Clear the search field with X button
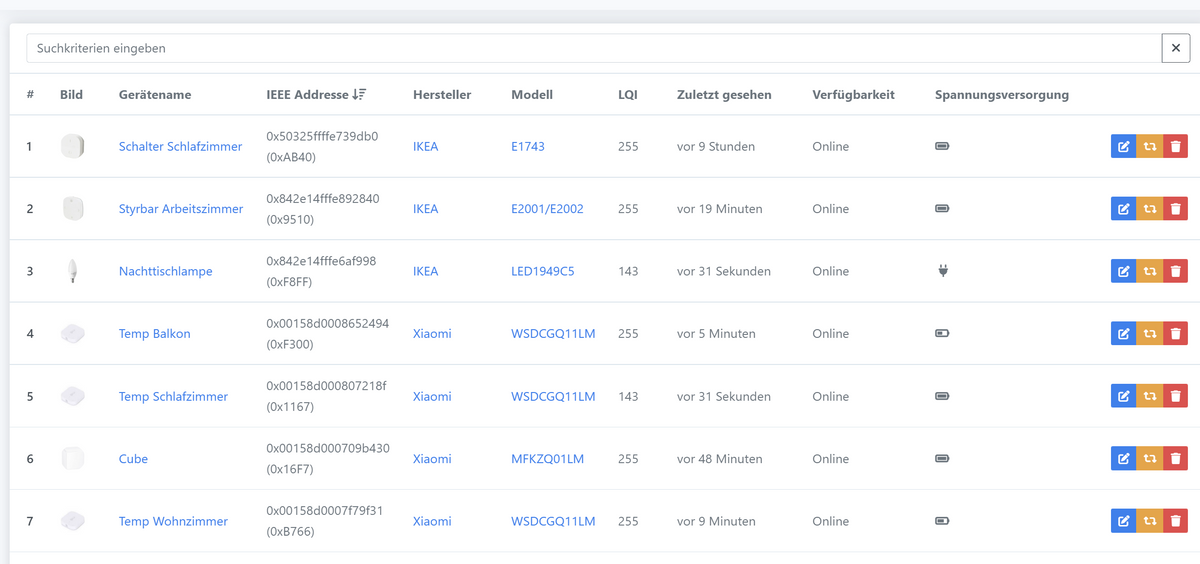 tap(1176, 48)
